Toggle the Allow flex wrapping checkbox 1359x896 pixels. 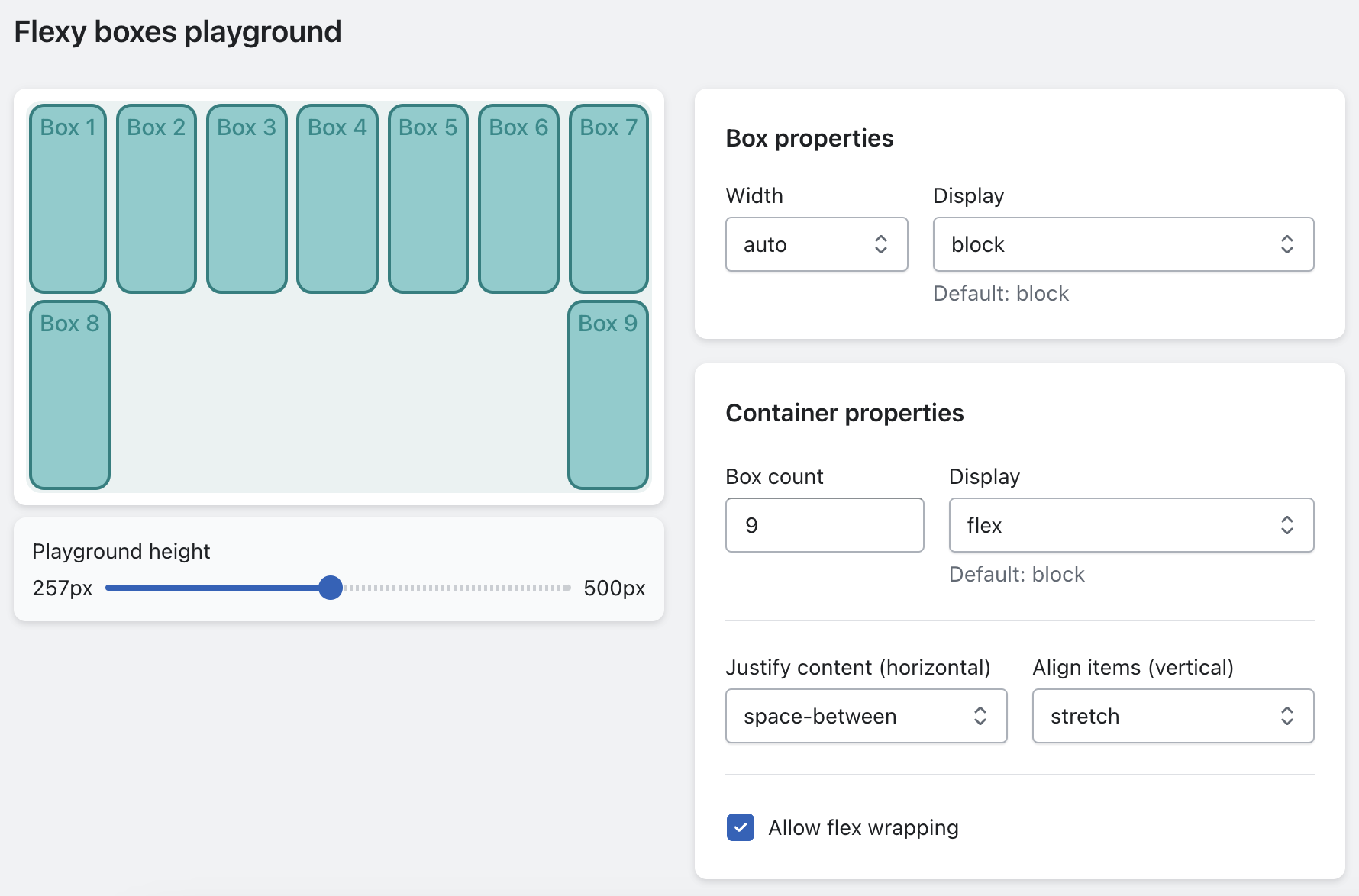(x=740, y=827)
